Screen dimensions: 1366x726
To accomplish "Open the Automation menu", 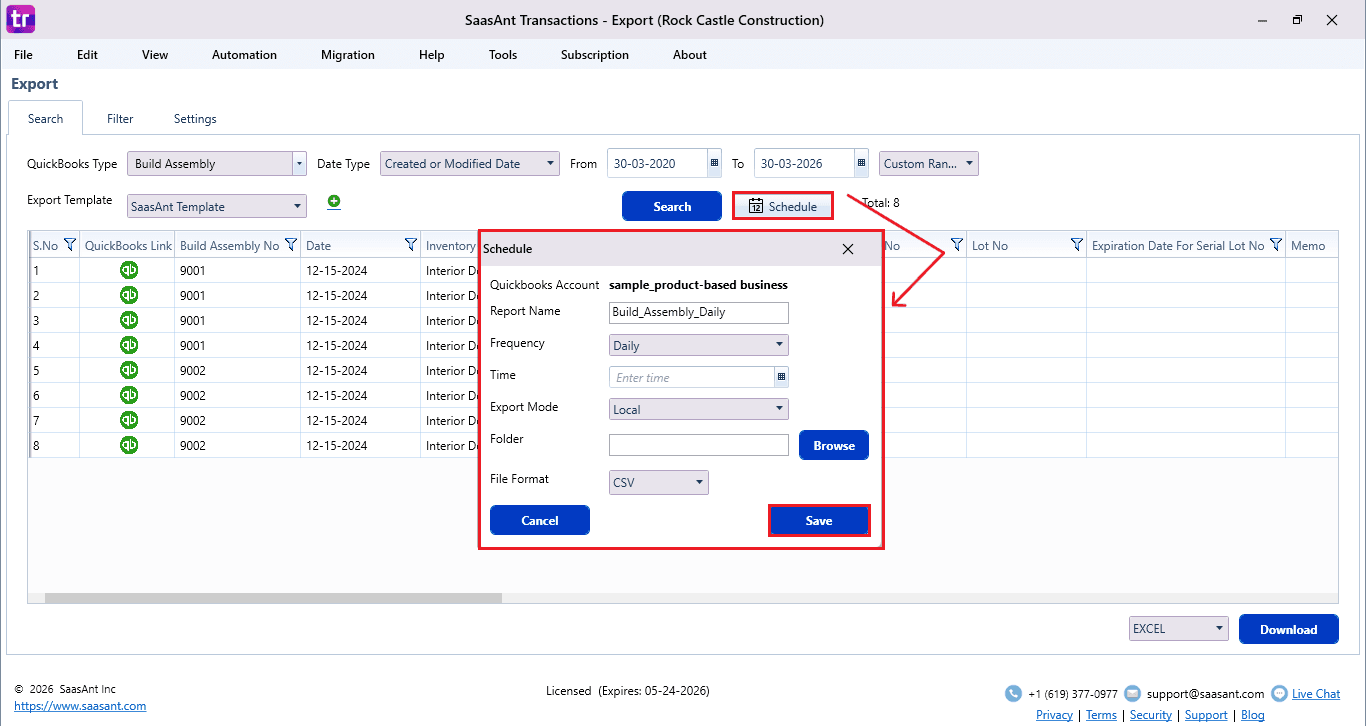I will (x=244, y=55).
